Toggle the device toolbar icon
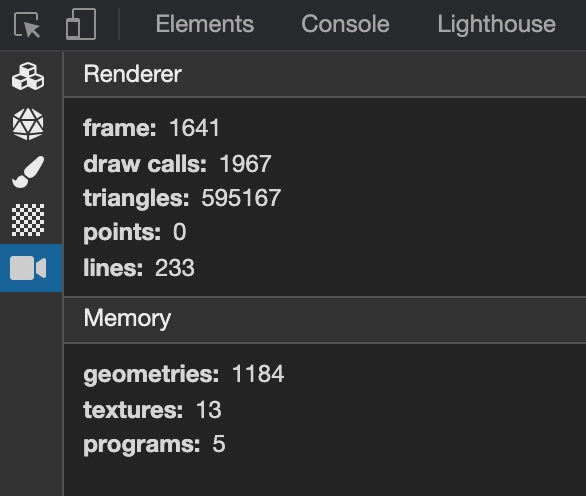Image resolution: width=586 pixels, height=496 pixels. coord(81,24)
